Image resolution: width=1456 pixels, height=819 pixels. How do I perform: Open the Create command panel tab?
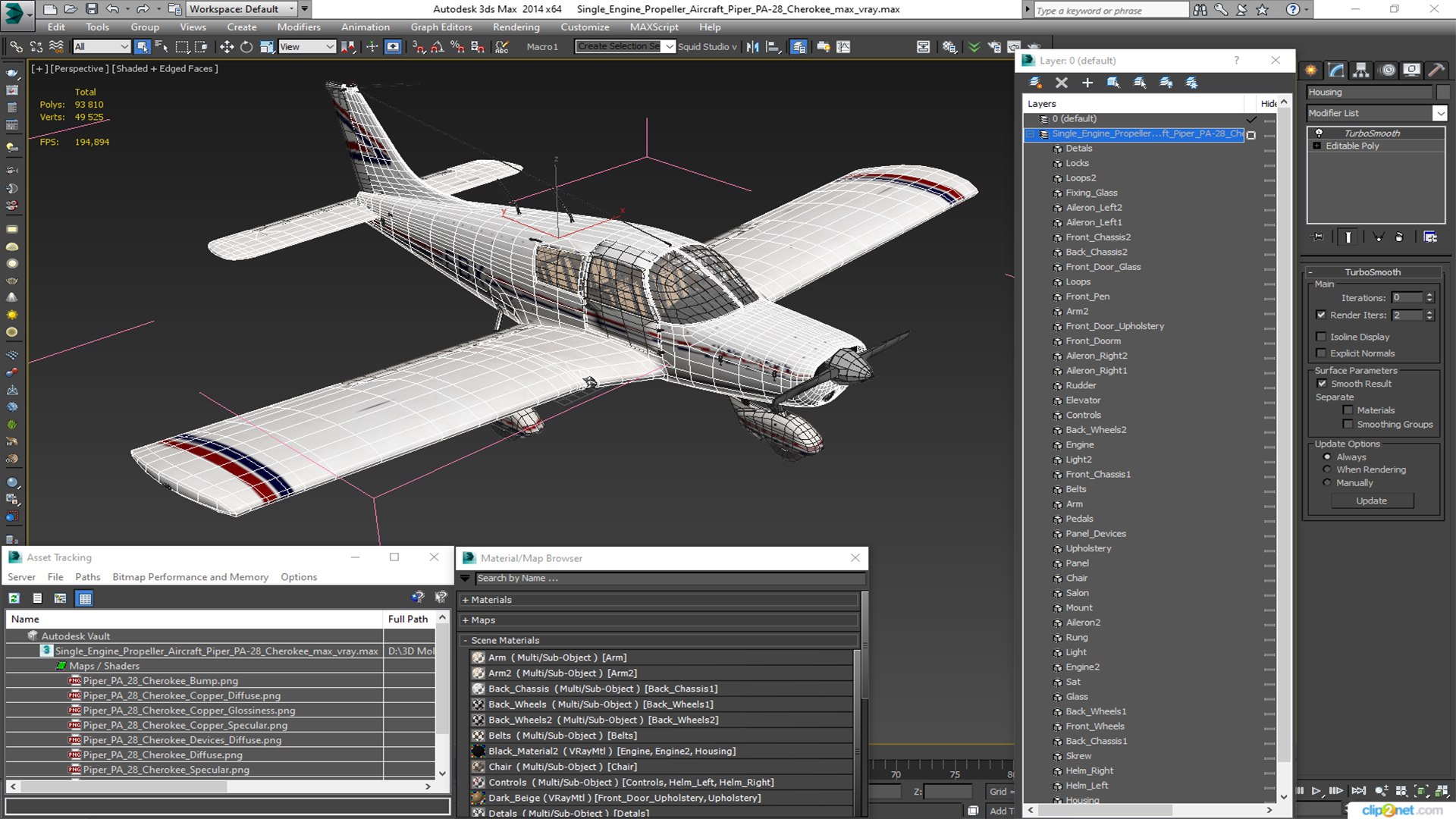(x=1311, y=71)
